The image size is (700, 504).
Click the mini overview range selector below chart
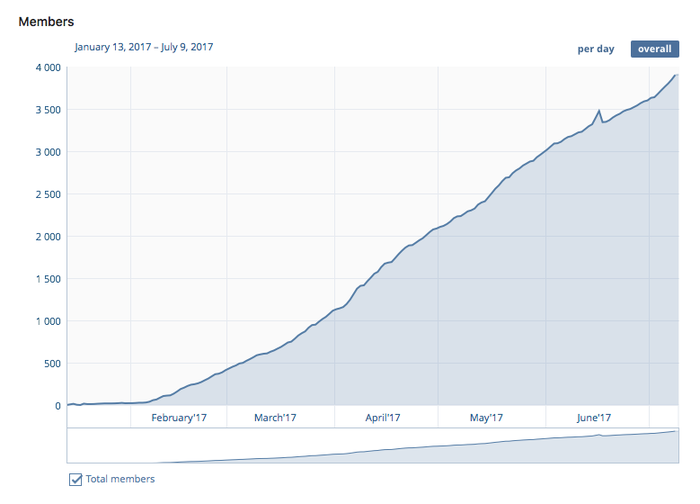tap(373, 446)
